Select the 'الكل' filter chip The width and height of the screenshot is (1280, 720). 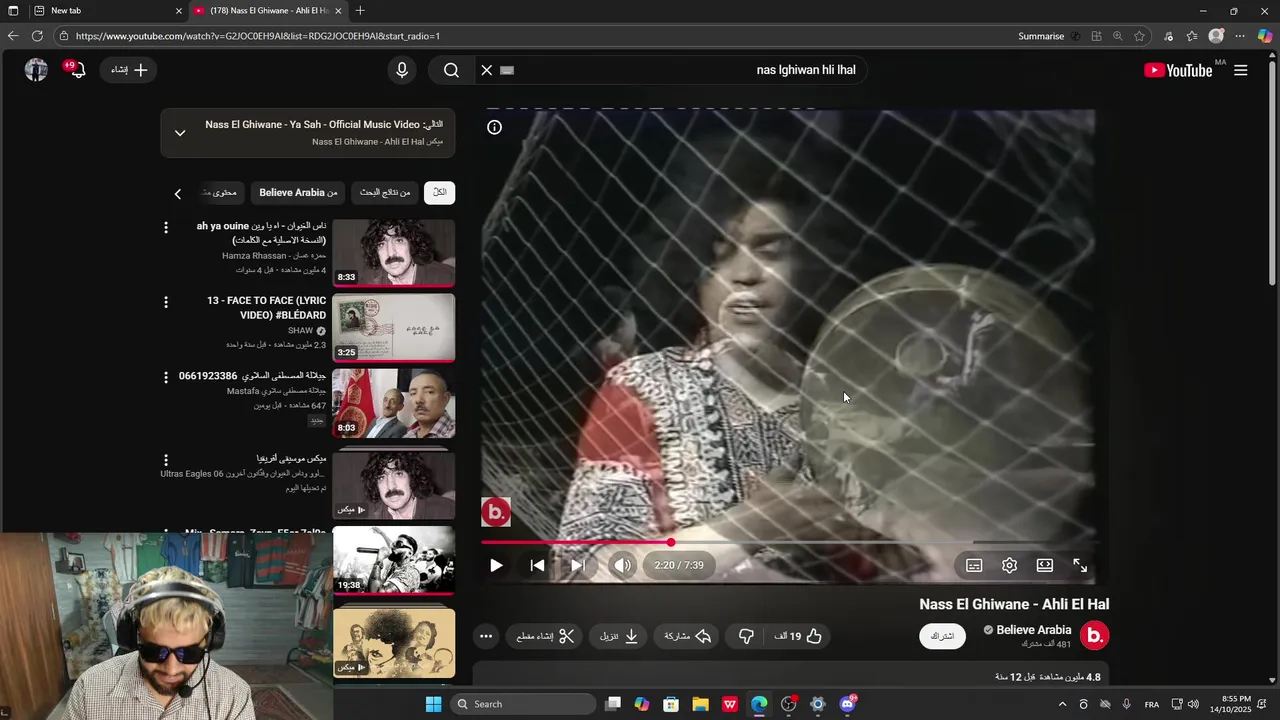tap(439, 192)
